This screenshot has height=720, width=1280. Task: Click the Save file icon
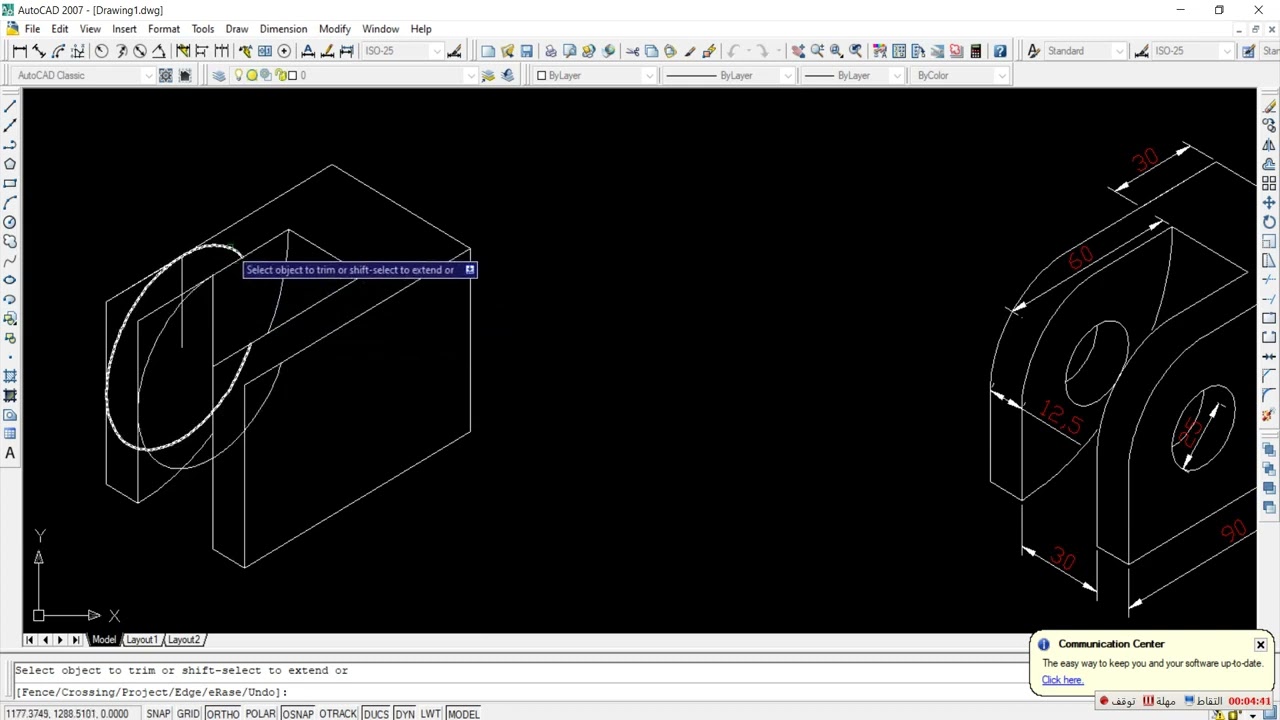coord(526,51)
